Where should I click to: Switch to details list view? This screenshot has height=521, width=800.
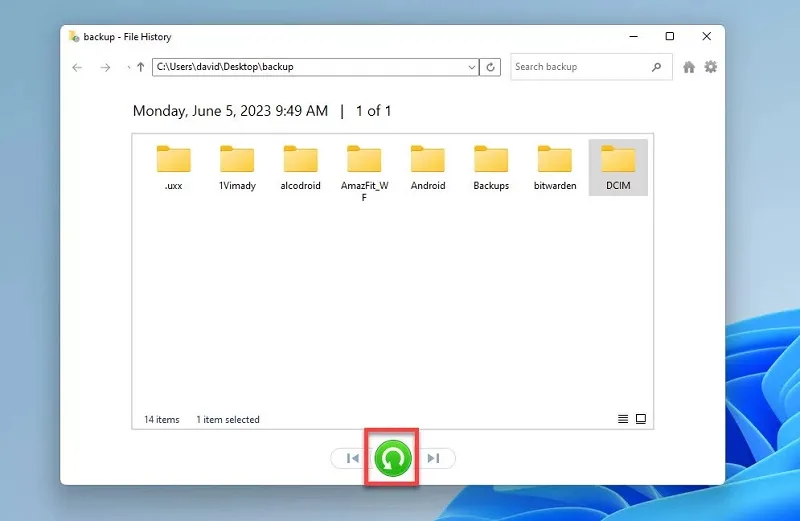click(x=623, y=419)
